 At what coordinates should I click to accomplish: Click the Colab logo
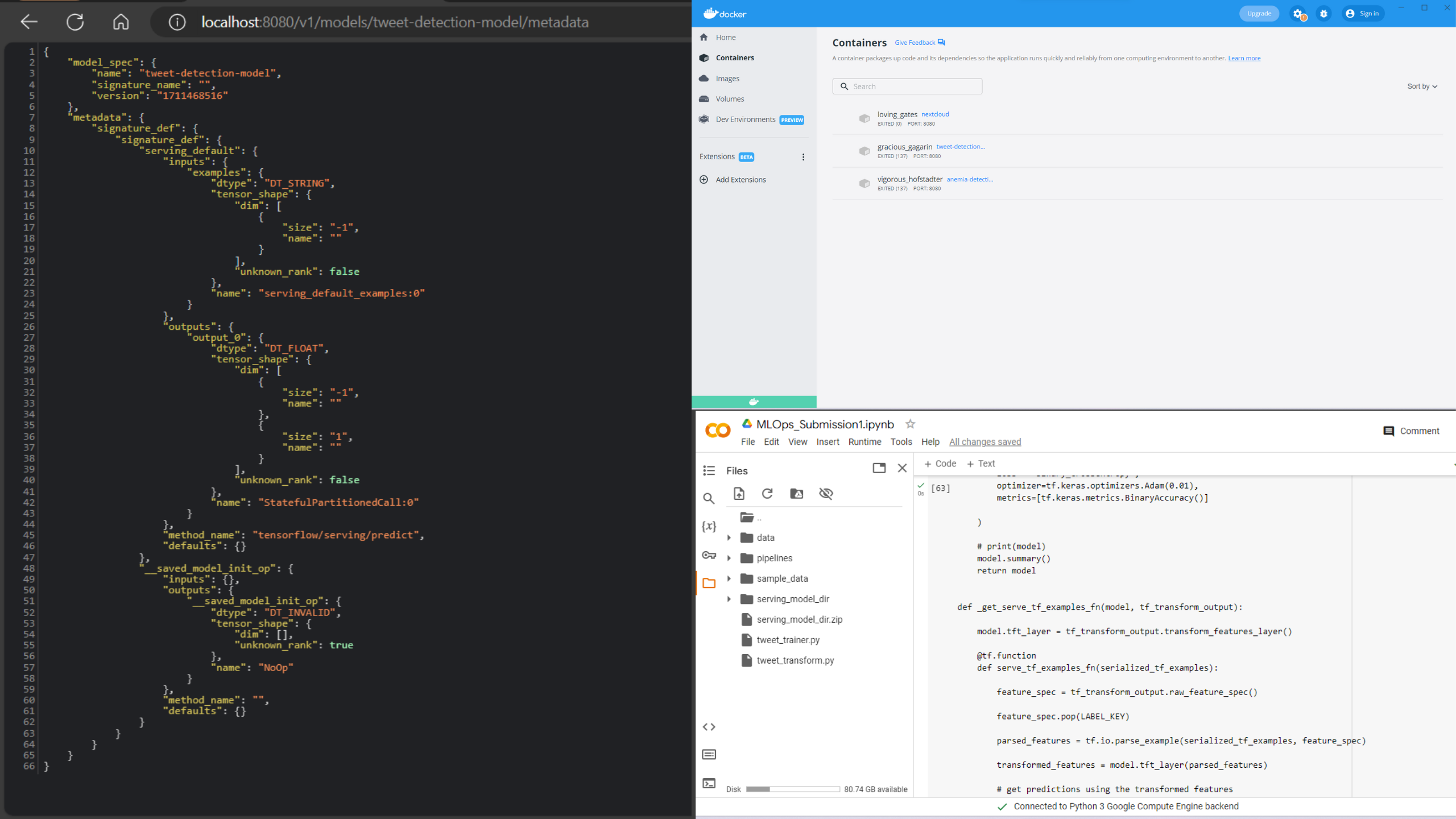pyautogui.click(x=718, y=430)
